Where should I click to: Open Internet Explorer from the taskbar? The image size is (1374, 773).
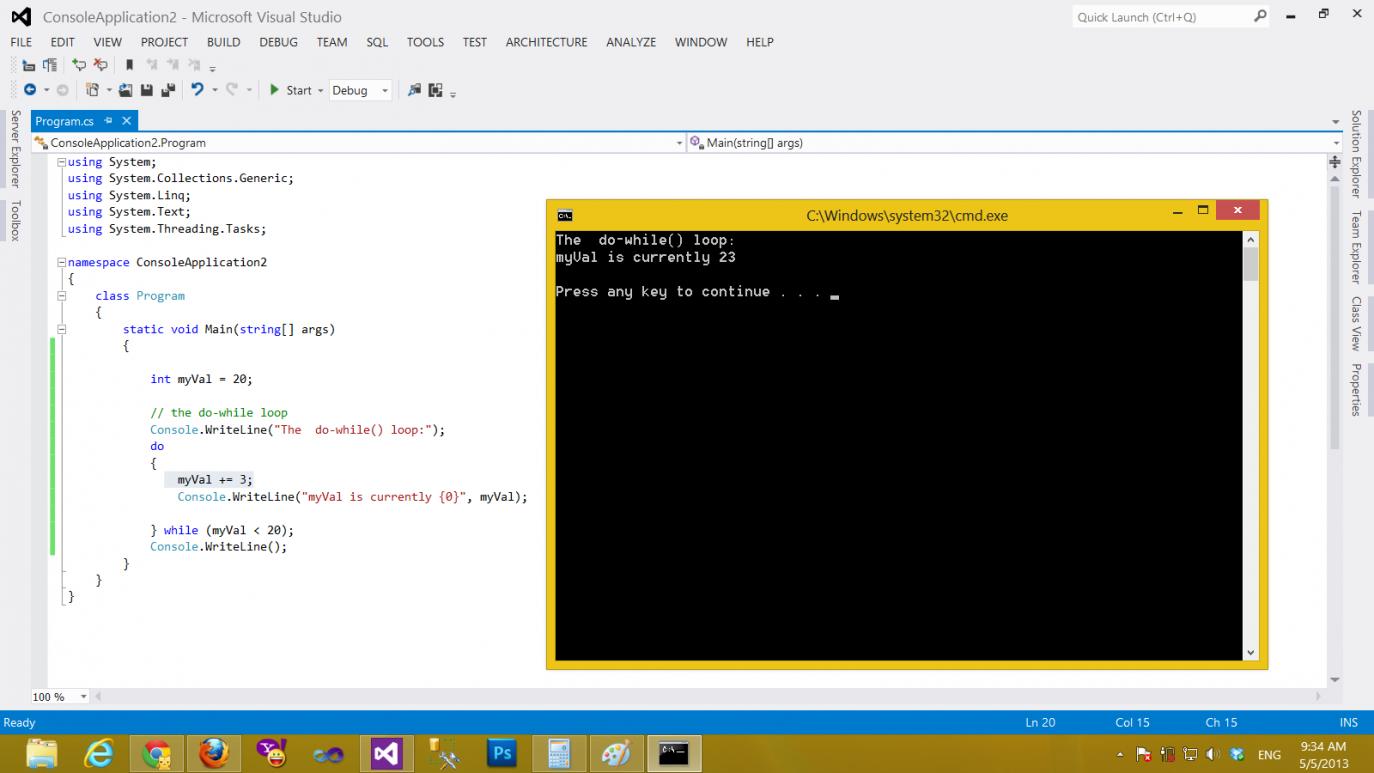point(98,753)
